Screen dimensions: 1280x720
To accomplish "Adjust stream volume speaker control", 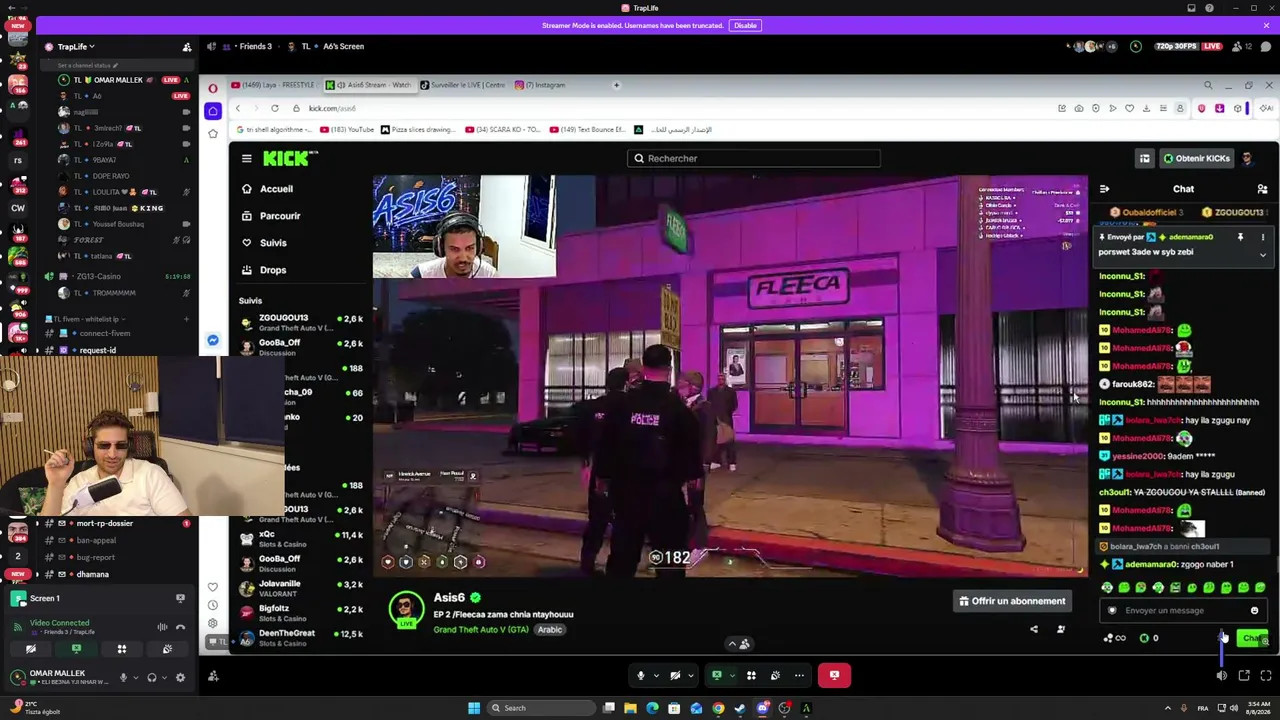I will 1221,676.
